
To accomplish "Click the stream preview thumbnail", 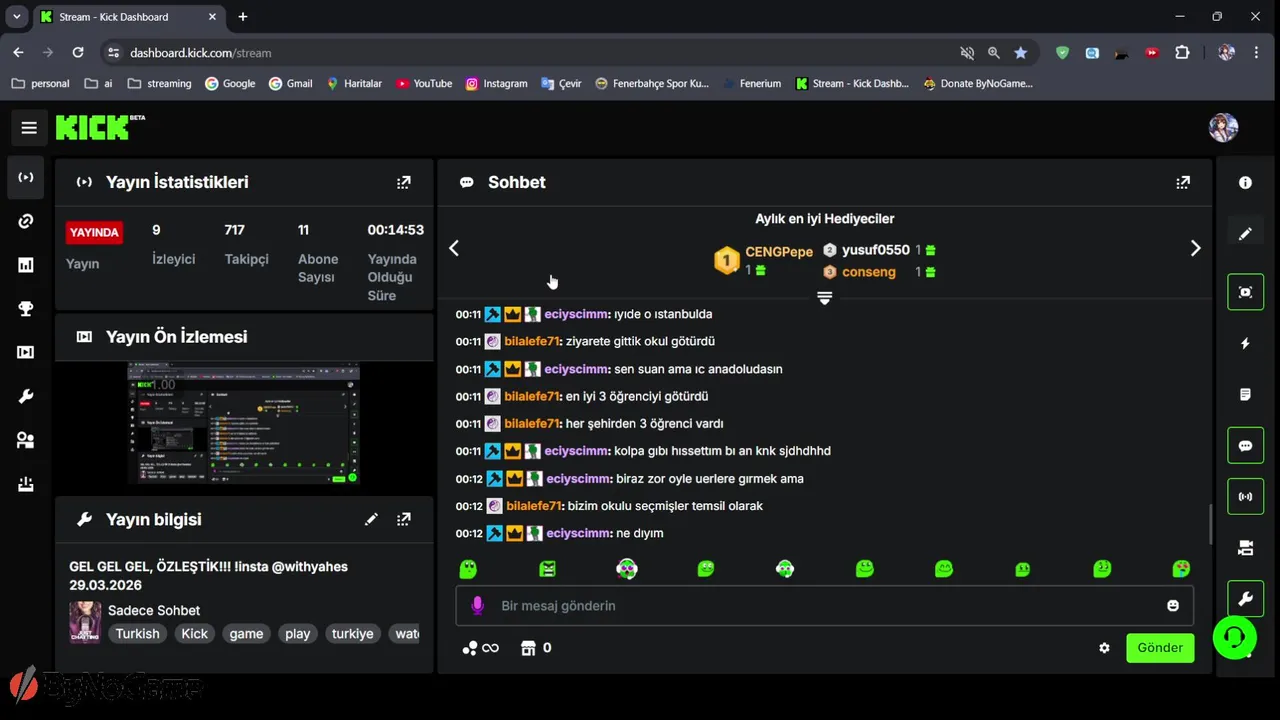I will (x=243, y=424).
